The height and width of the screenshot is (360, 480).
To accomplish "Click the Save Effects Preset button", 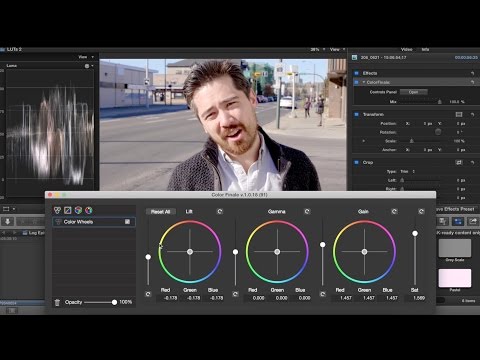I will (x=456, y=209).
